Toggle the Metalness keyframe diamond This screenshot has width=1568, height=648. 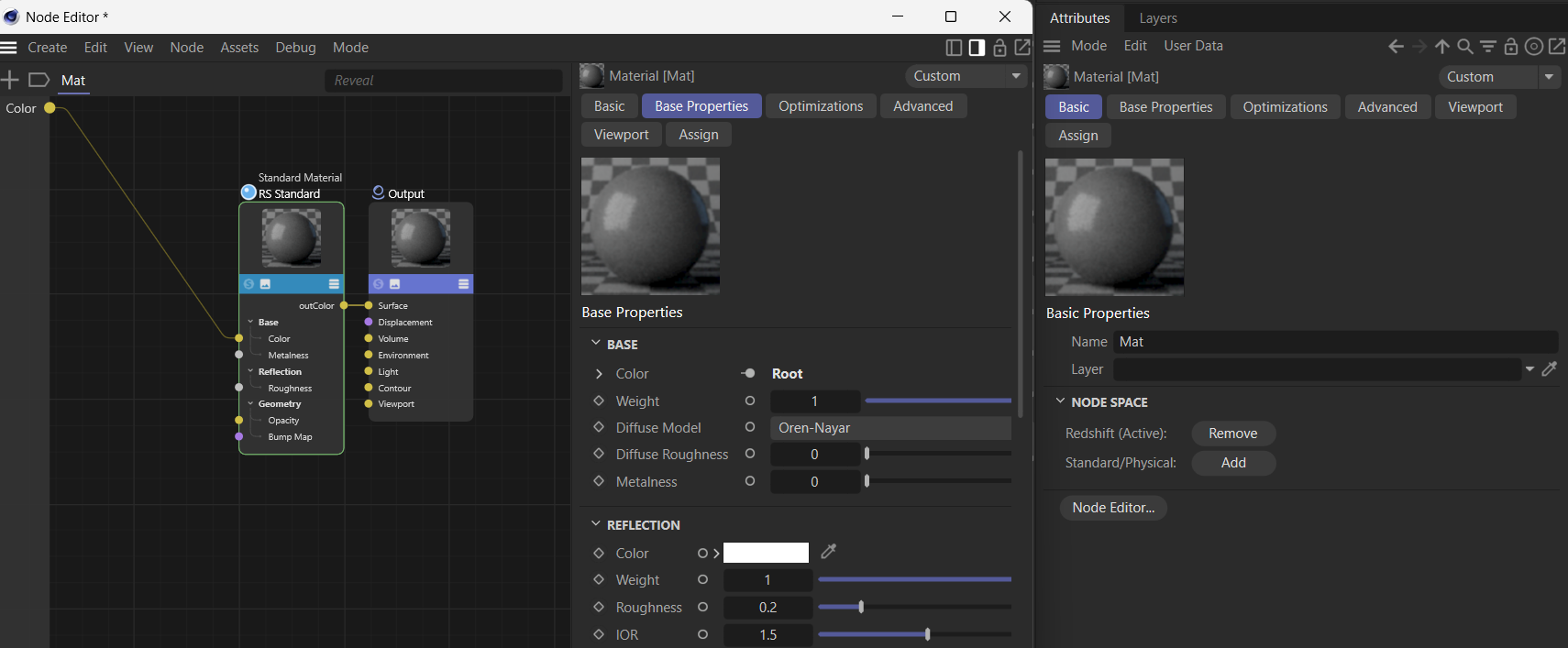599,481
